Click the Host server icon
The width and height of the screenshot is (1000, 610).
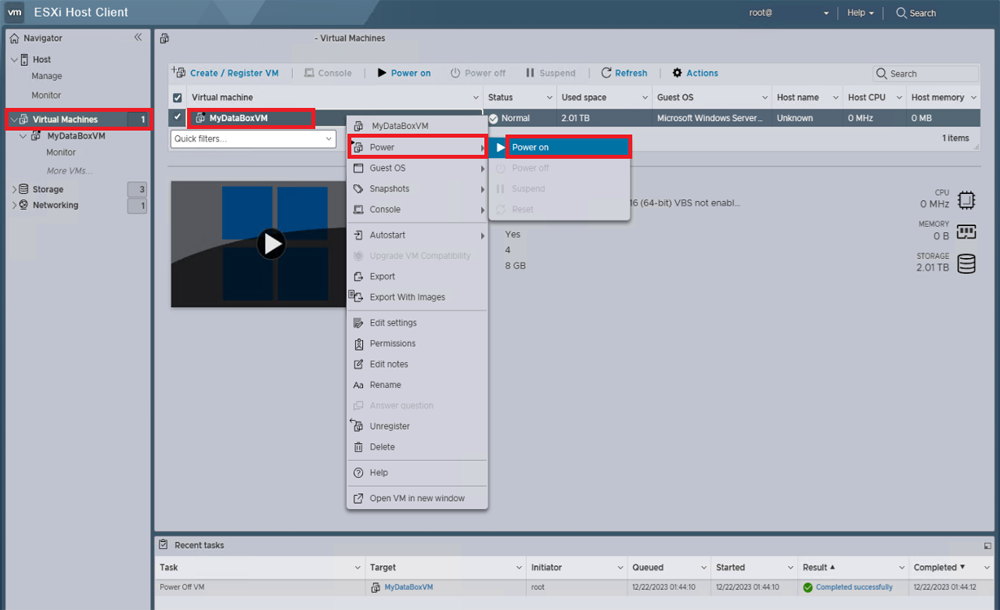24,59
